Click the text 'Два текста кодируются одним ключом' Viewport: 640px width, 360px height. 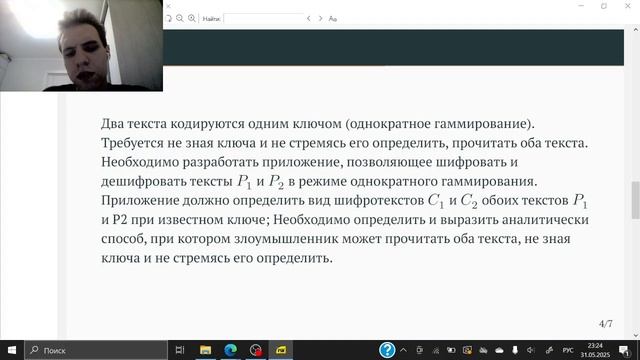tap(221, 123)
